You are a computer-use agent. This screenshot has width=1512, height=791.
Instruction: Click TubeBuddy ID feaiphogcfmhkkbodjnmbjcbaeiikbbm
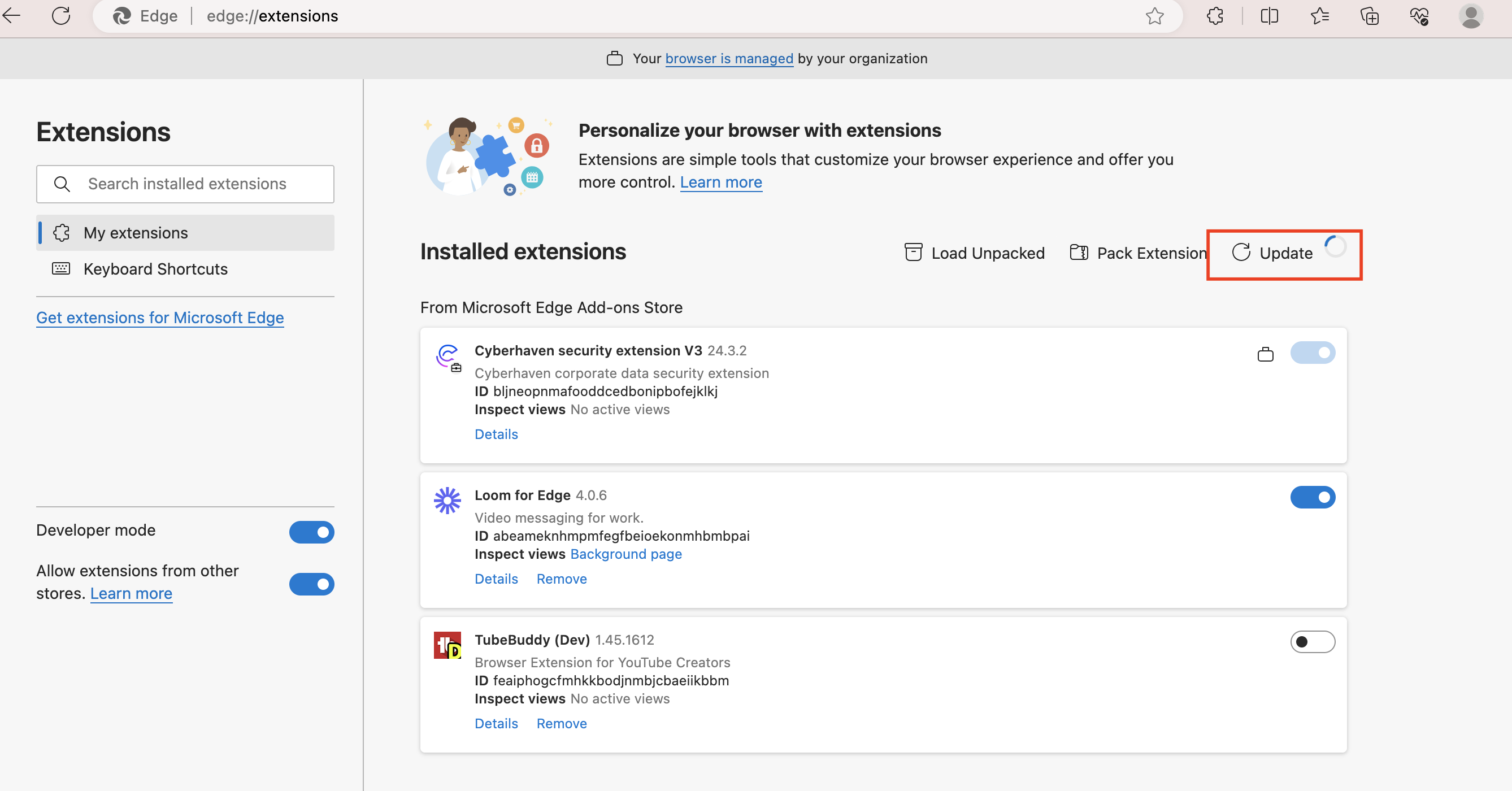click(x=611, y=681)
